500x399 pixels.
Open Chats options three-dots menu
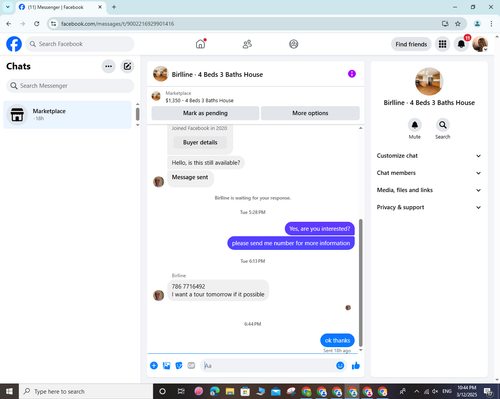click(x=108, y=66)
